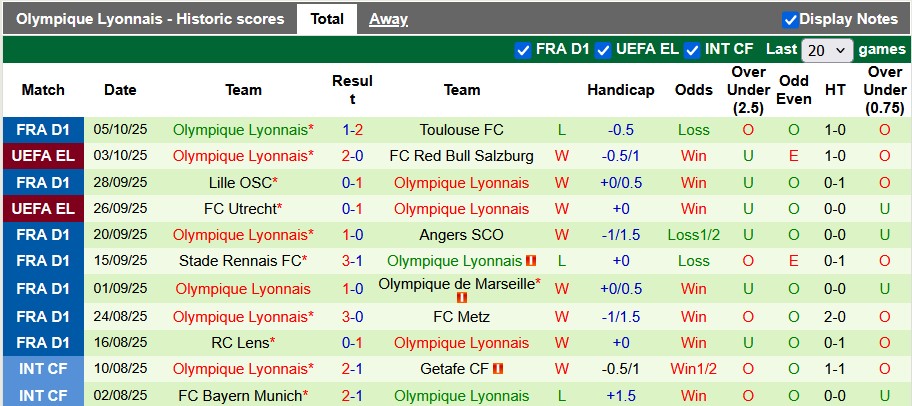
Task: Open the Toulouse FC team link
Action: tap(462, 130)
